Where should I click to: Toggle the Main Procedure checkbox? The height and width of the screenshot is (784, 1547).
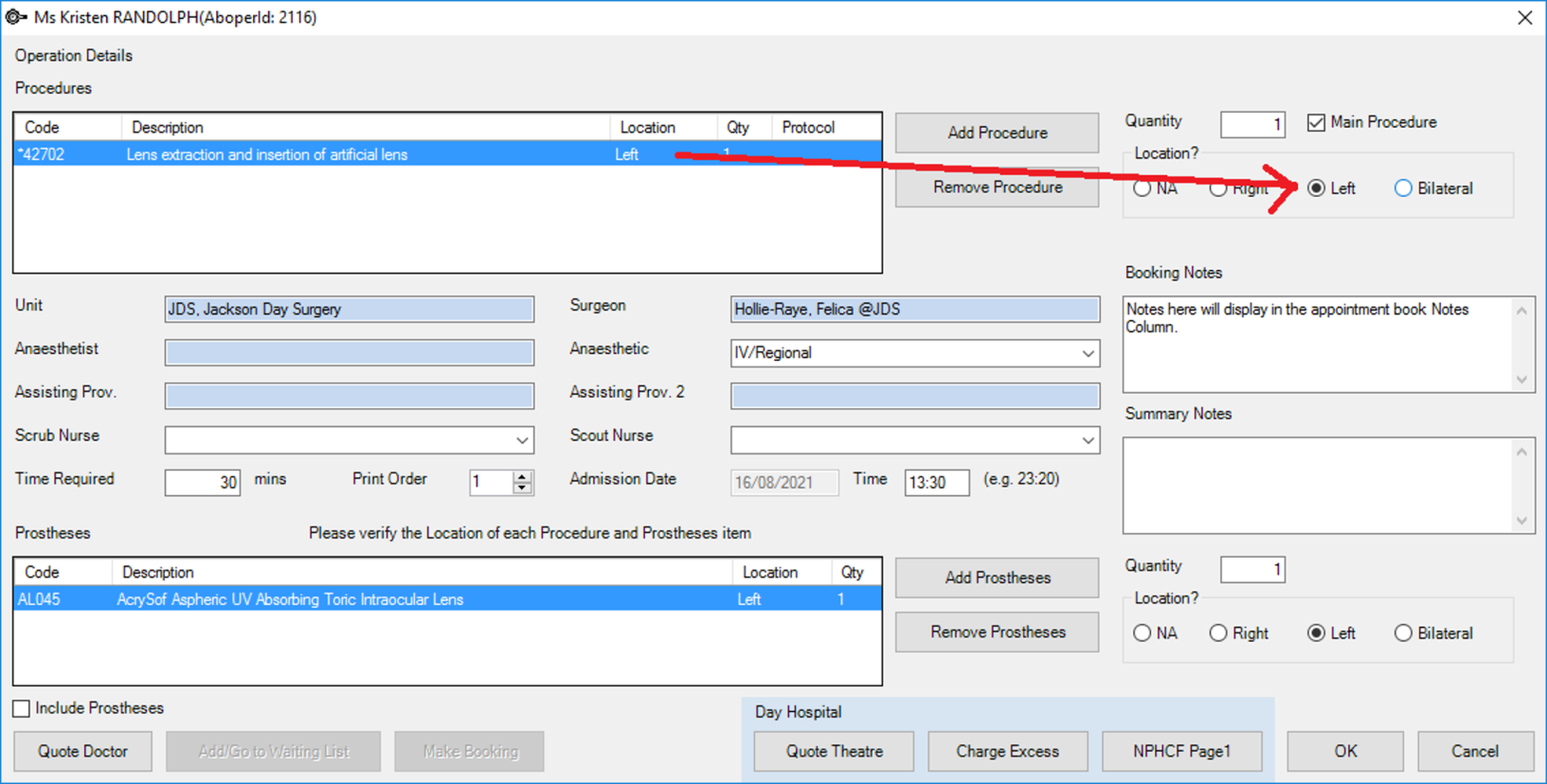[1316, 122]
